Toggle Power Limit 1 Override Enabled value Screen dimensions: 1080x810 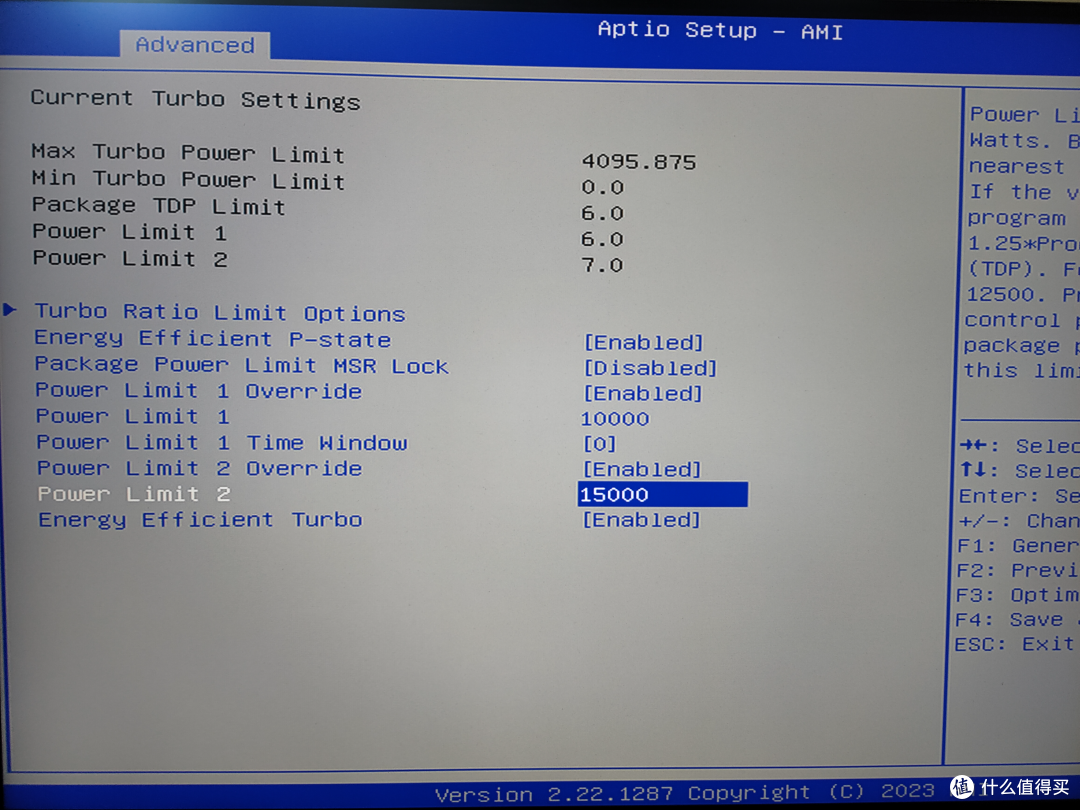pyautogui.click(x=643, y=393)
